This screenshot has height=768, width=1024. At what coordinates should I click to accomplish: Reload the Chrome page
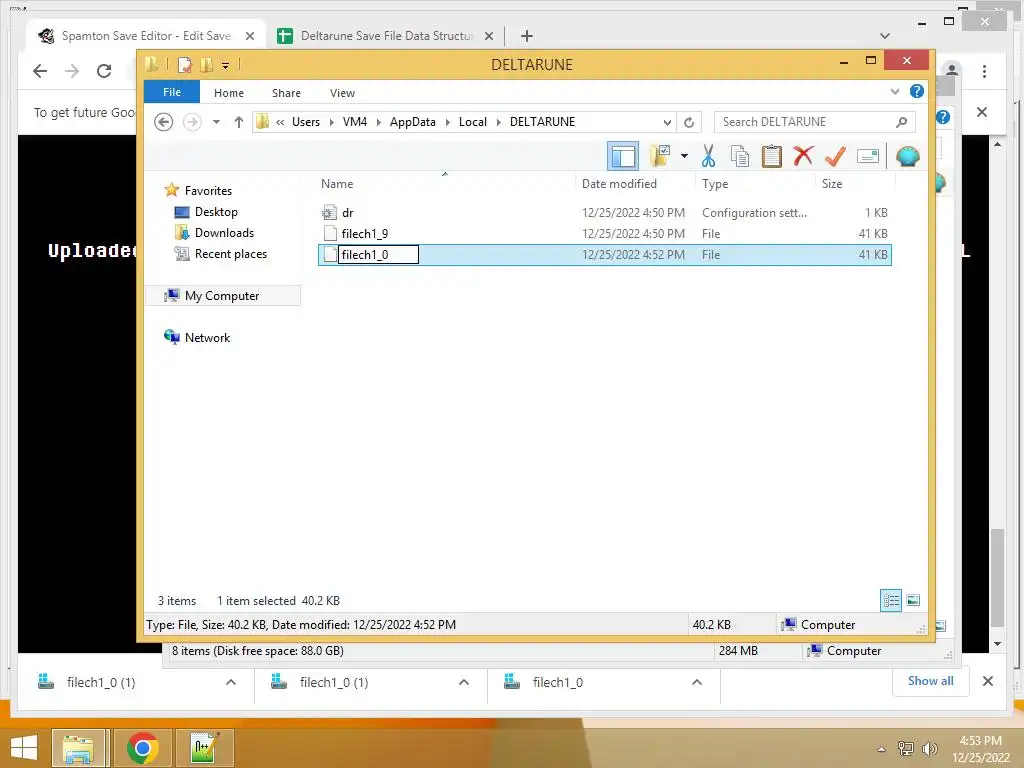tap(104, 71)
